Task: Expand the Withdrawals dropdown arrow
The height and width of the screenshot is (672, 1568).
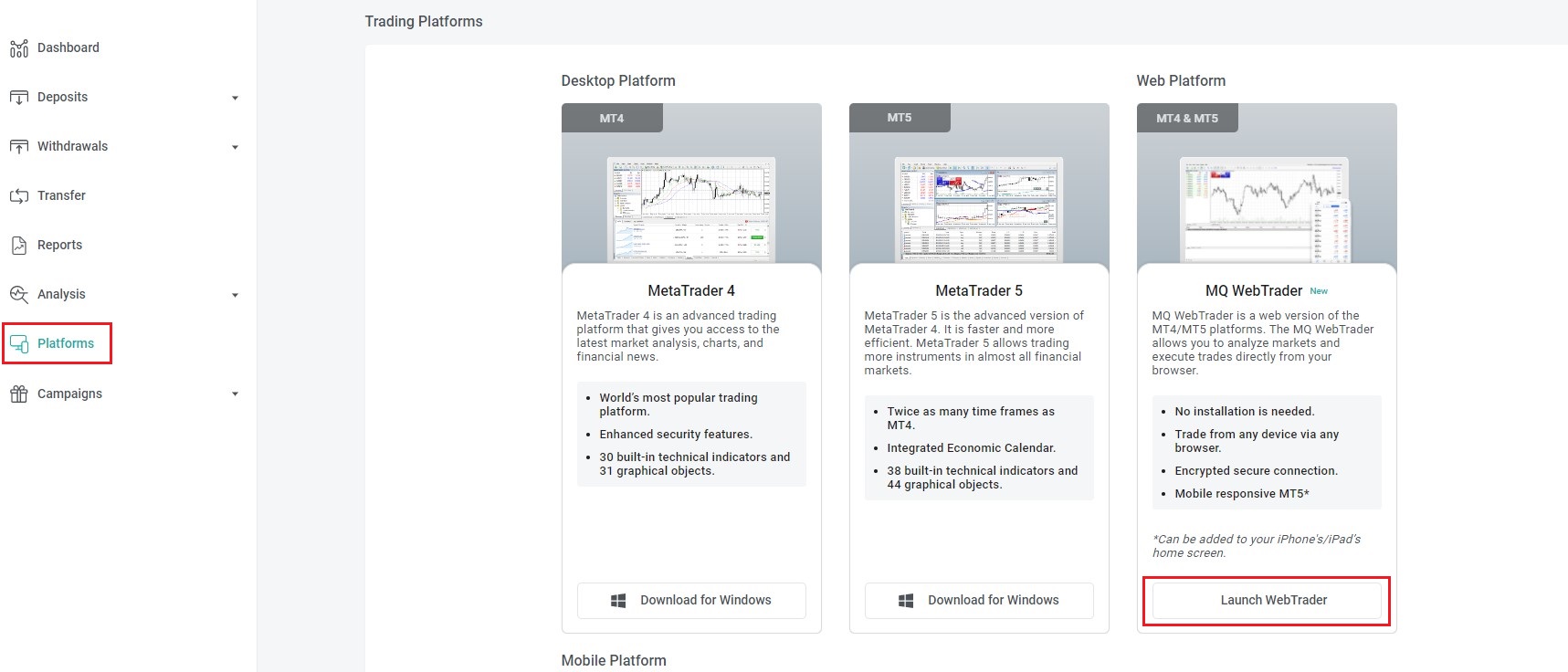Action: pyautogui.click(x=235, y=147)
